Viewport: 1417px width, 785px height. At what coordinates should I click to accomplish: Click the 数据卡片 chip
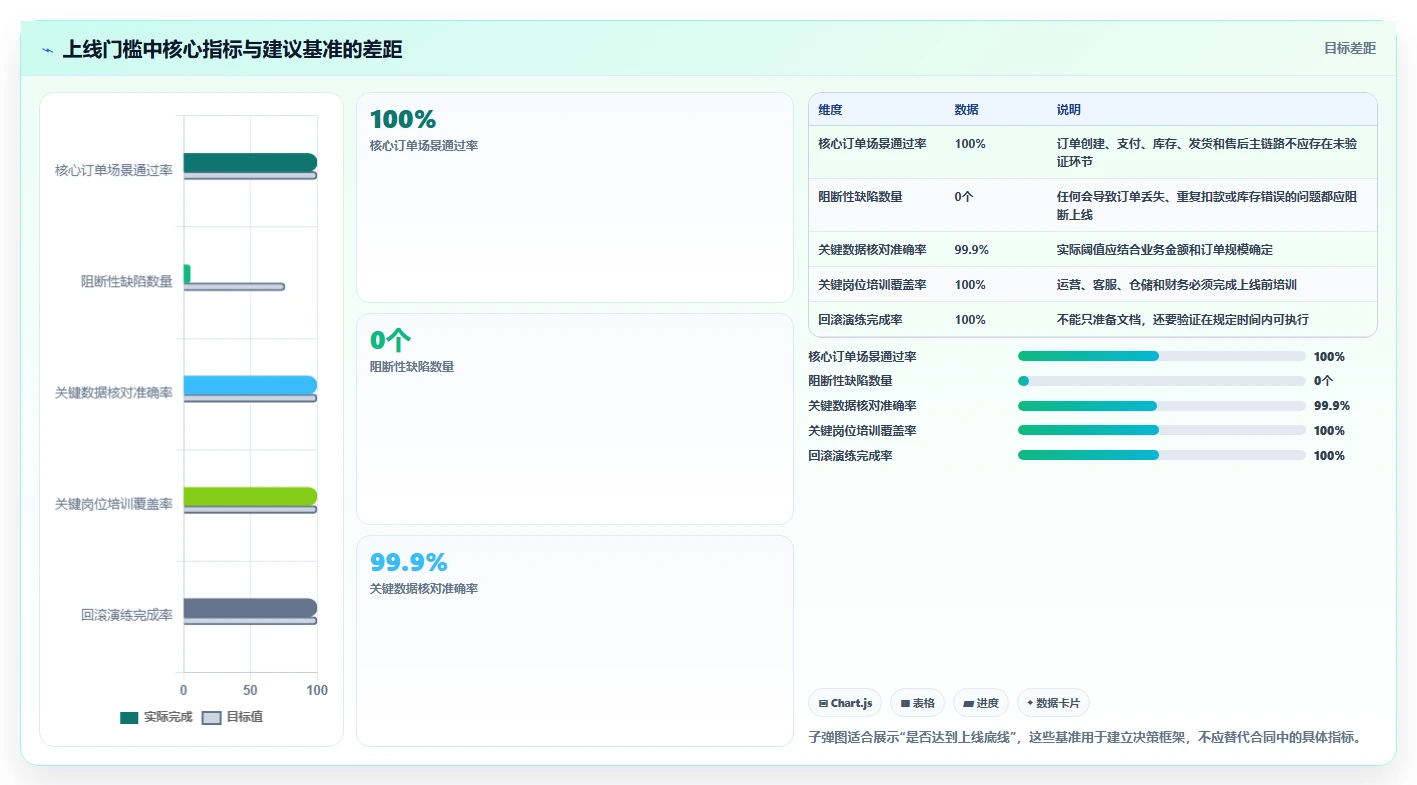click(x=1053, y=703)
